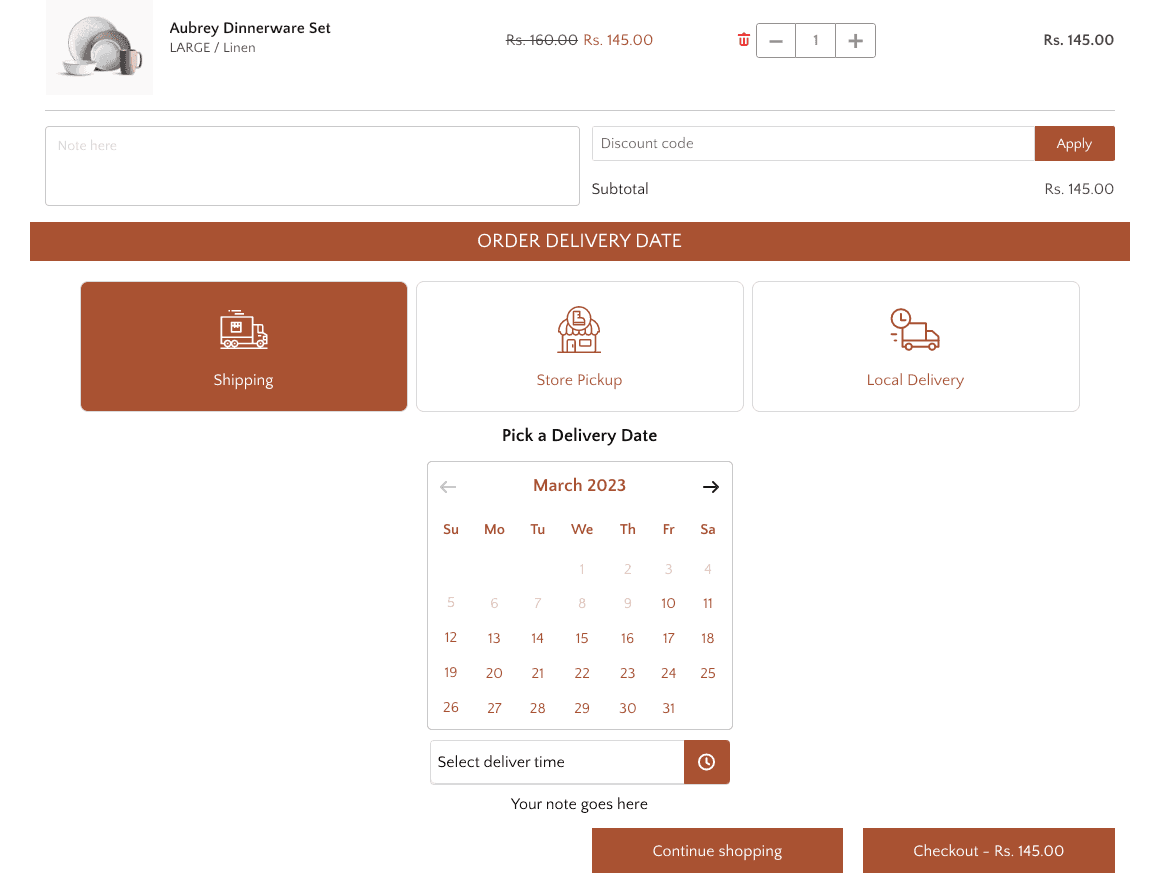This screenshot has width=1173, height=895.
Task: Pick March 24 as delivery date
Action: (668, 673)
